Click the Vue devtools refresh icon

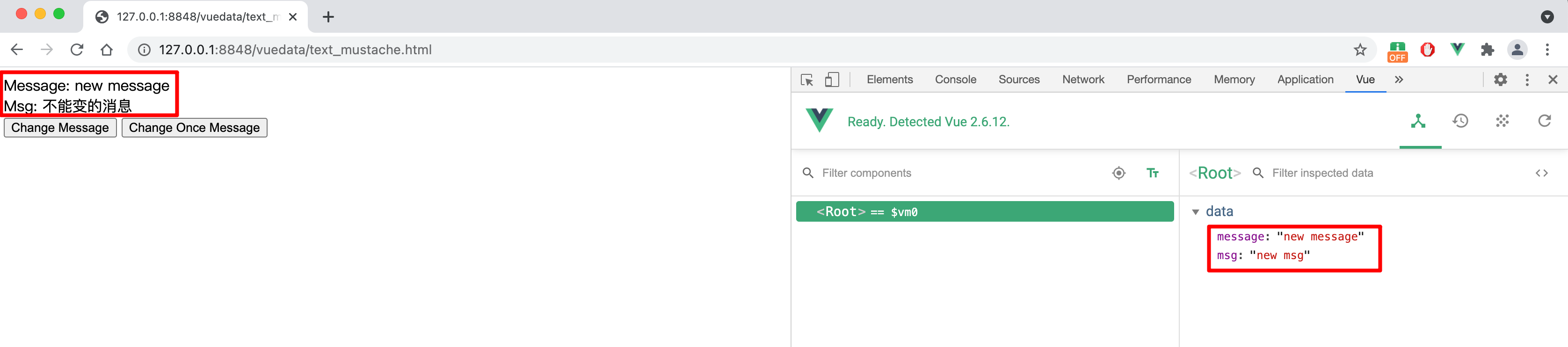1544,121
